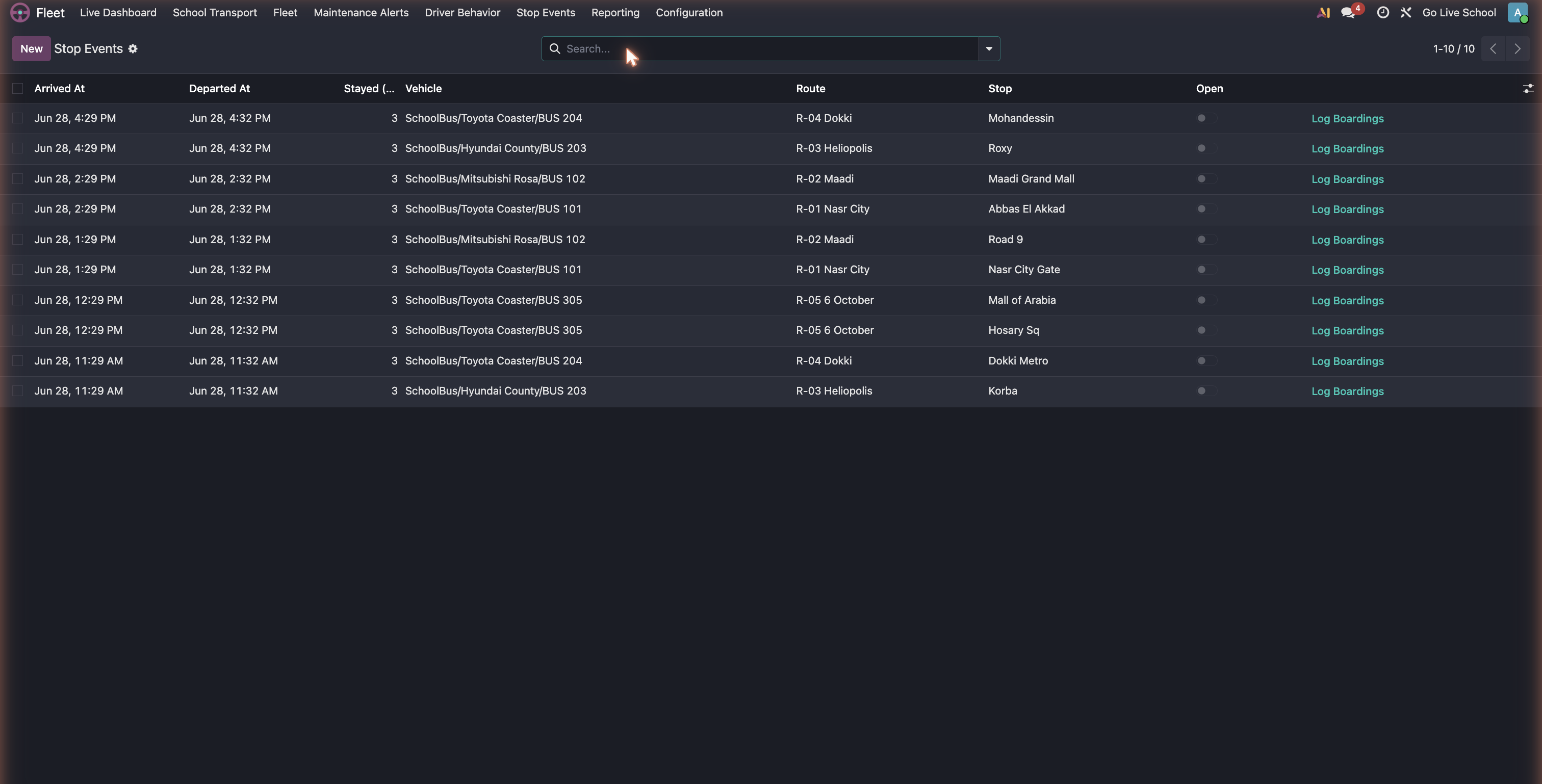Click SchoolBus/Hyundai County/BUS 203 Korba row vehicle
Image resolution: width=1542 pixels, height=784 pixels.
point(496,391)
